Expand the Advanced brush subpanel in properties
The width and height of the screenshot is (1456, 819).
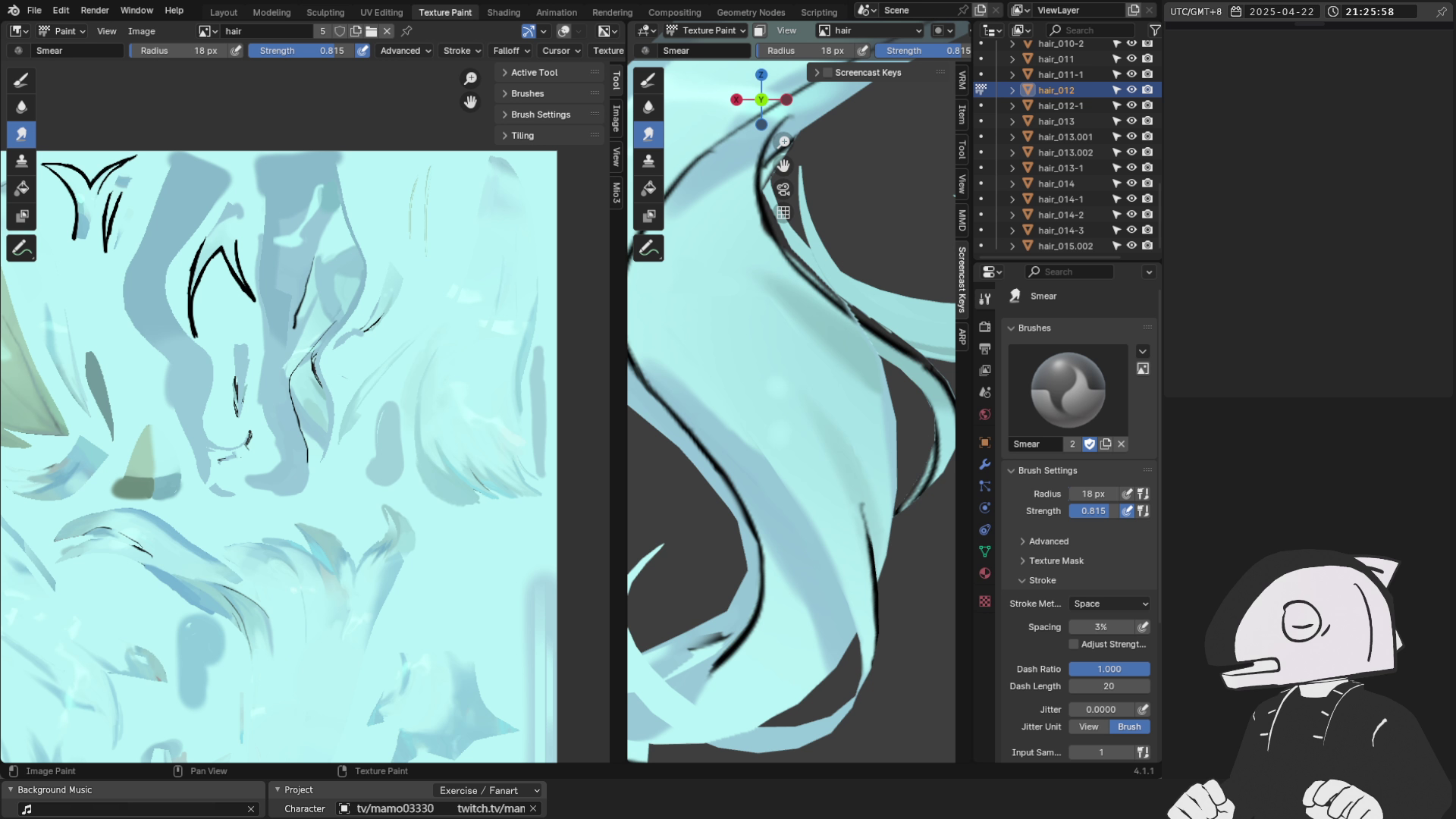coord(1049,541)
